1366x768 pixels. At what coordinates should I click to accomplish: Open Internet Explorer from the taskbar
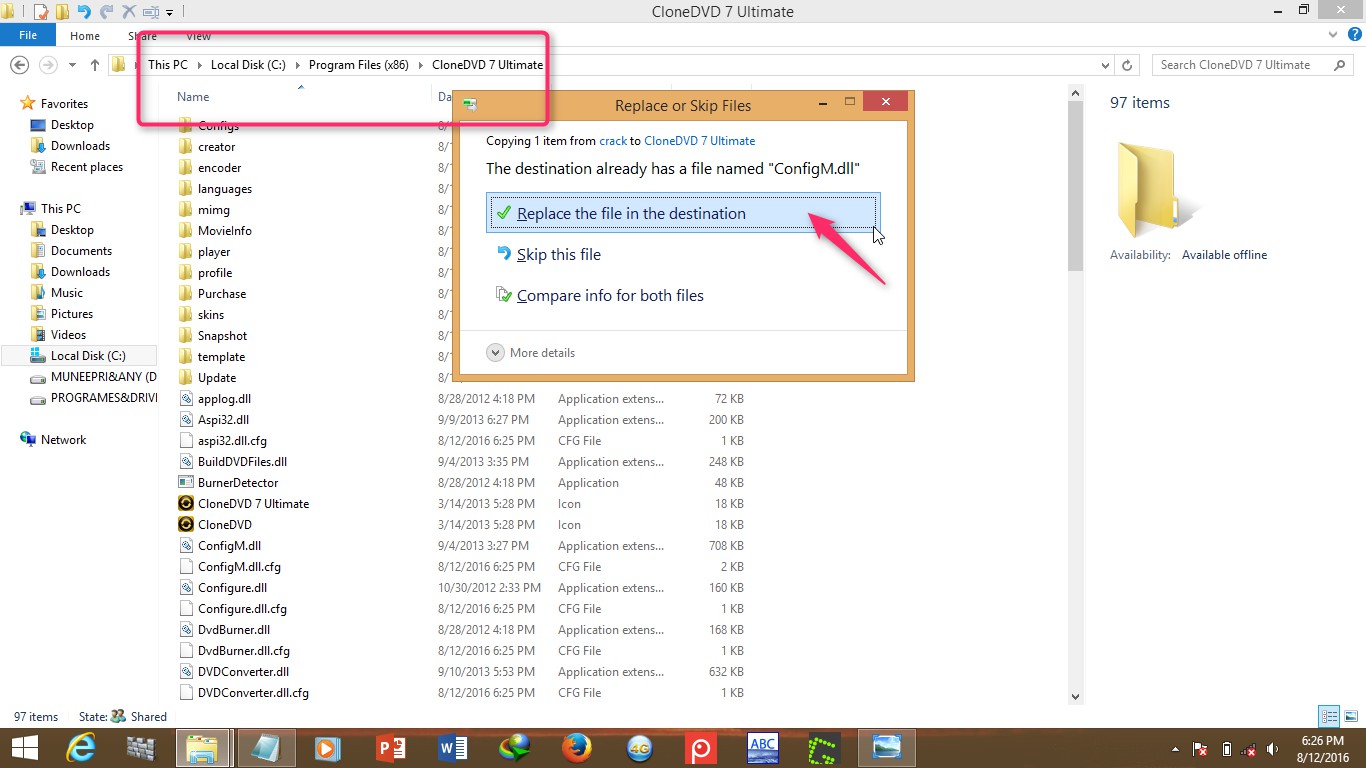pos(79,747)
